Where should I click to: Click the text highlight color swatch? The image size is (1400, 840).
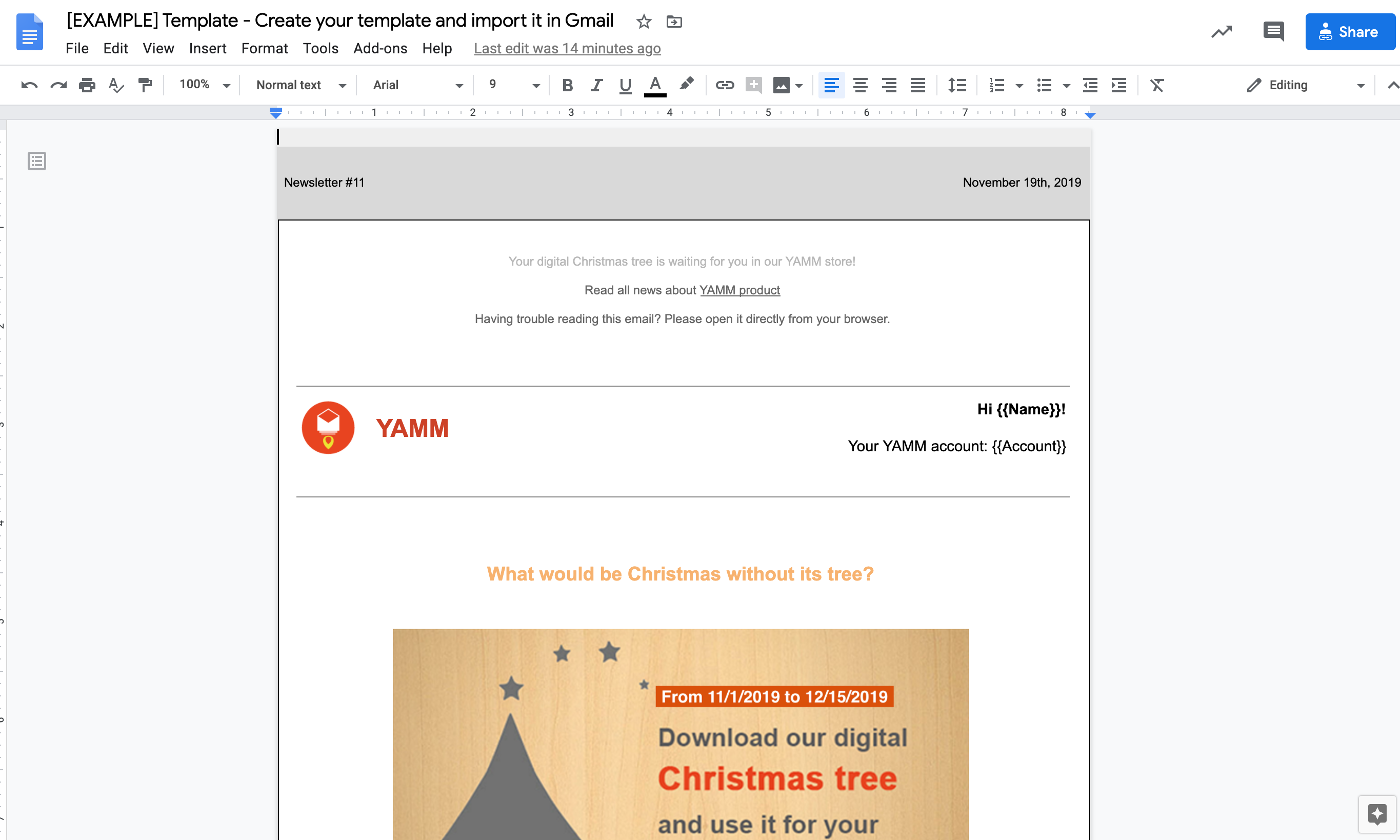687,84
